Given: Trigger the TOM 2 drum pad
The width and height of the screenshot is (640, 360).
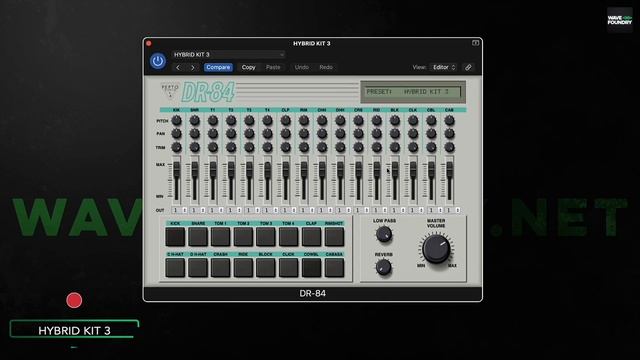Looking at the screenshot, I should coord(243,237).
